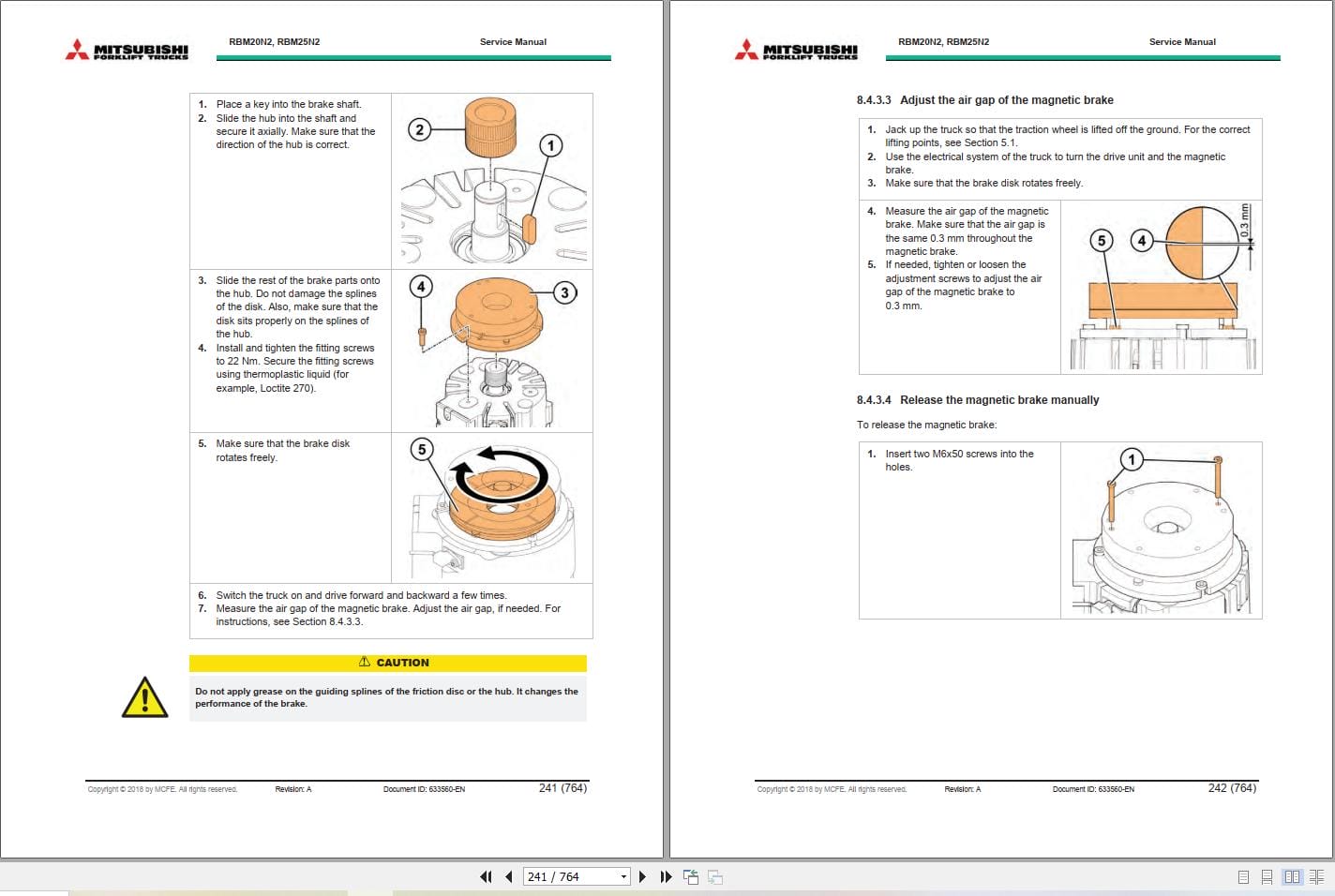Viewport: 1335px width, 896px height.
Task: Click the previous view navigation icon
Action: [691, 877]
